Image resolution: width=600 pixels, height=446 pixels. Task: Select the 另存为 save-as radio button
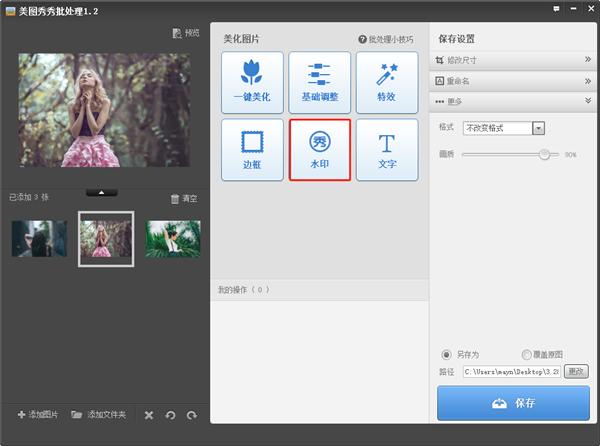pyautogui.click(x=446, y=355)
